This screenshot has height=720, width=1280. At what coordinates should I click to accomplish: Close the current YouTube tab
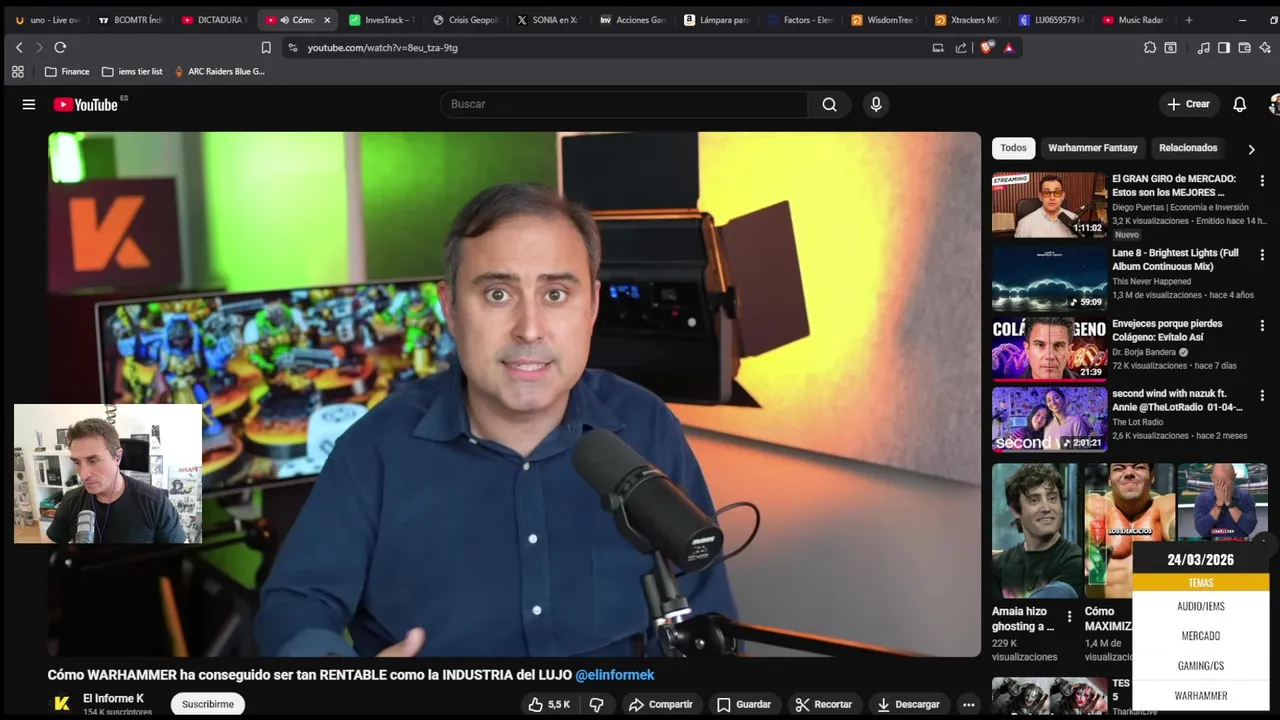click(327, 20)
